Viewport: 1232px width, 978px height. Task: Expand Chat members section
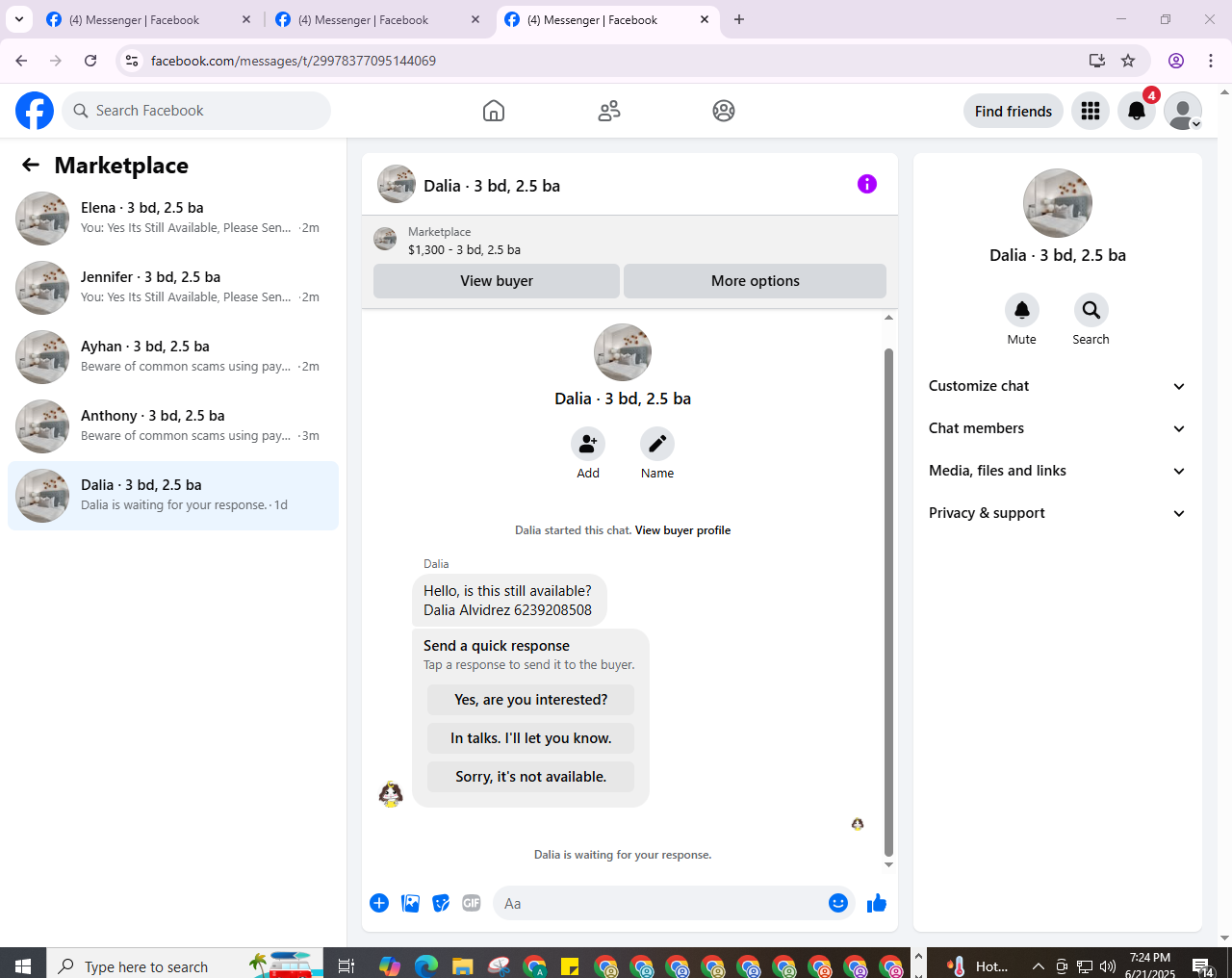click(1057, 428)
